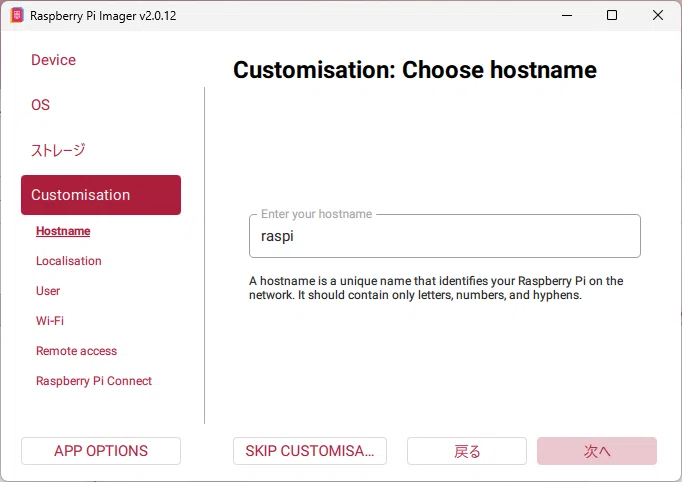Maximize the Raspberry Pi Imager window
This screenshot has width=682, height=482.
coord(612,16)
